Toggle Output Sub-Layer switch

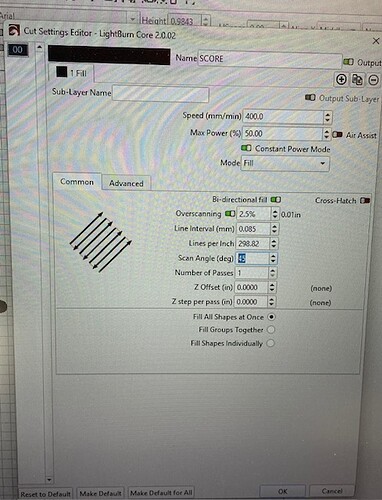tap(310, 97)
